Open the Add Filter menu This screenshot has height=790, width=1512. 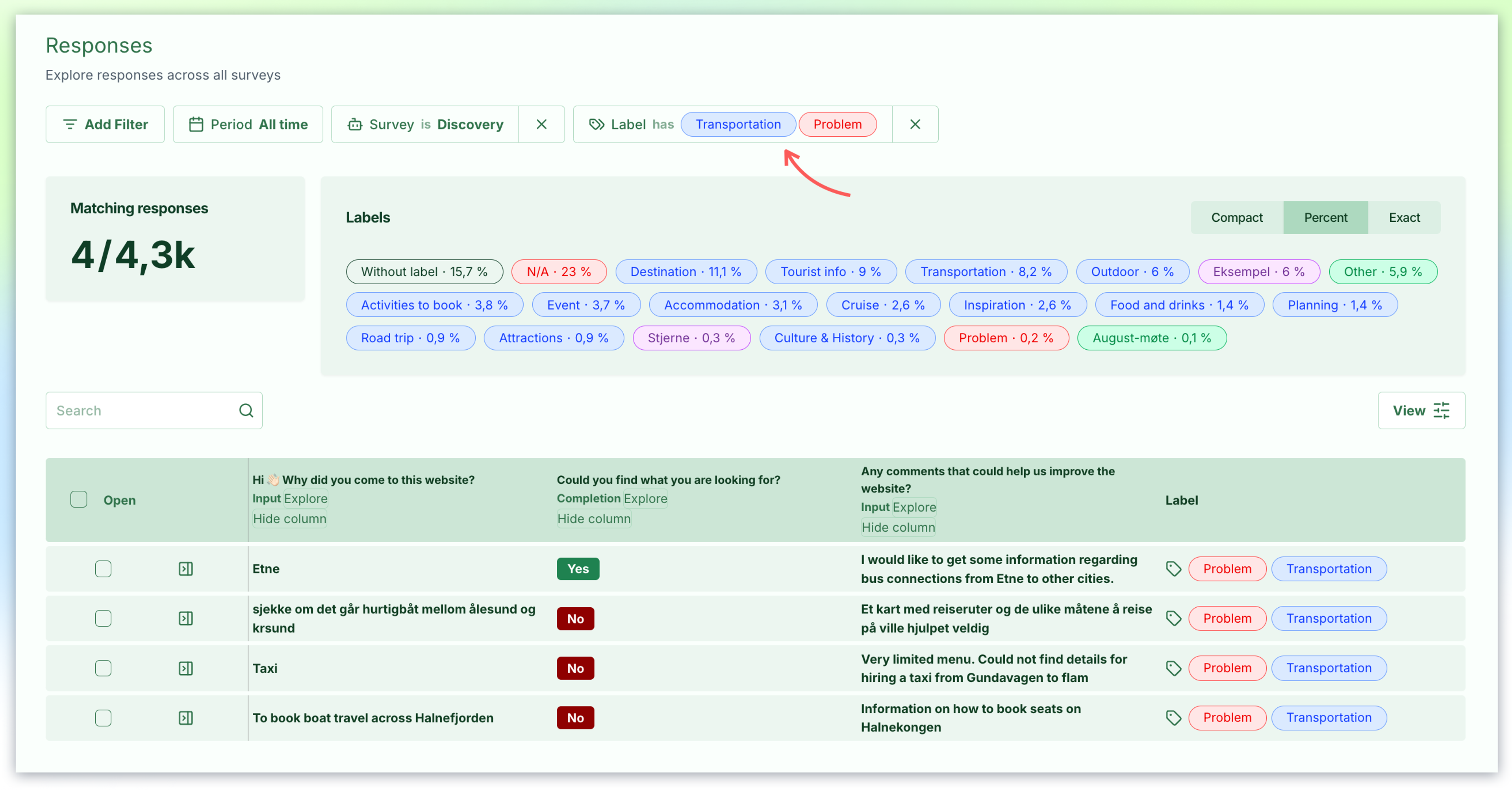[105, 124]
